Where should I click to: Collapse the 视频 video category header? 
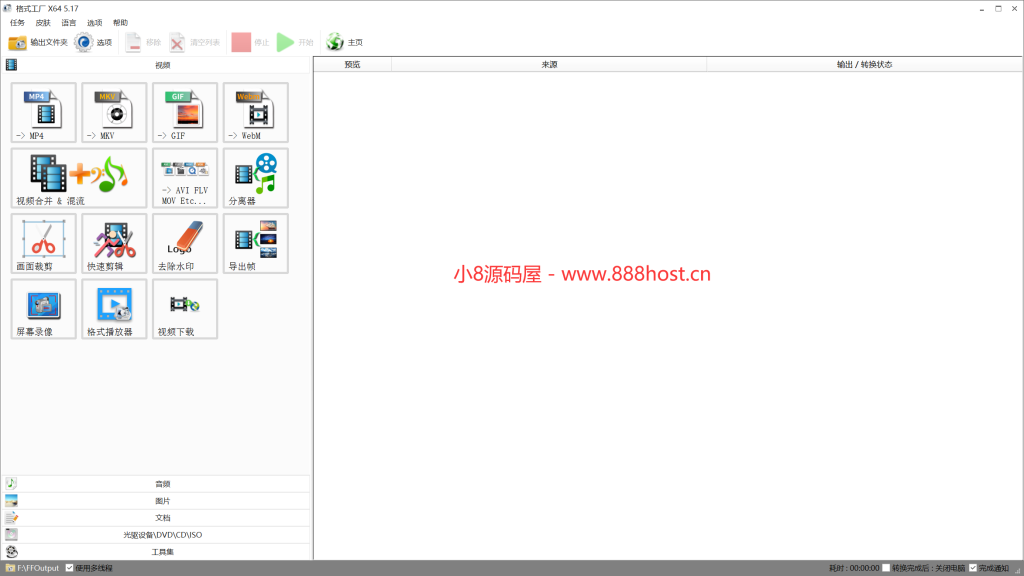point(156,65)
